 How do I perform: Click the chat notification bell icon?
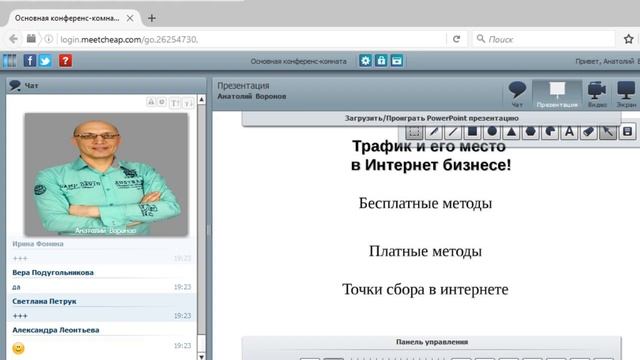coord(151,102)
